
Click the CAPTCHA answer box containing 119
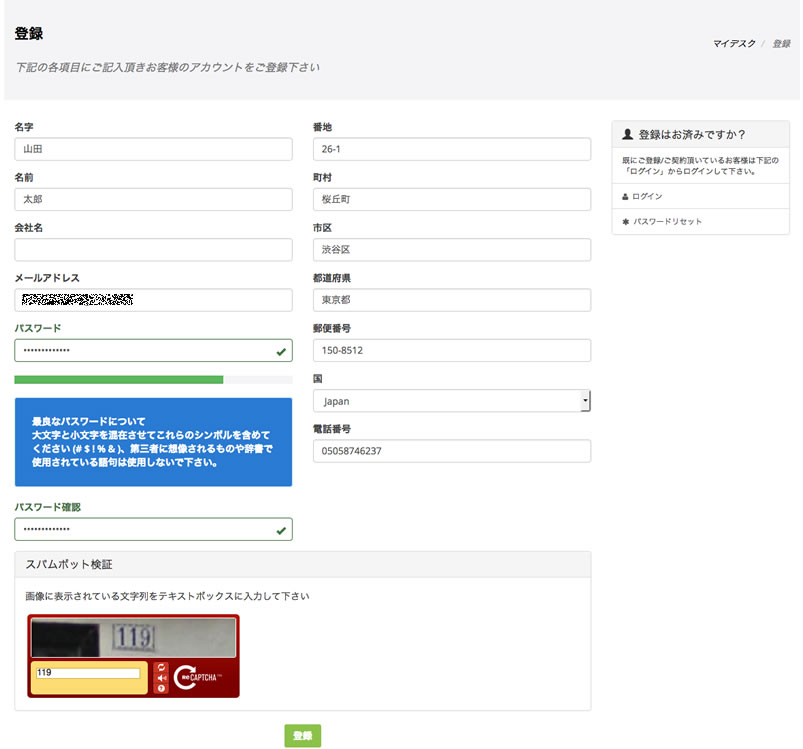point(88,673)
